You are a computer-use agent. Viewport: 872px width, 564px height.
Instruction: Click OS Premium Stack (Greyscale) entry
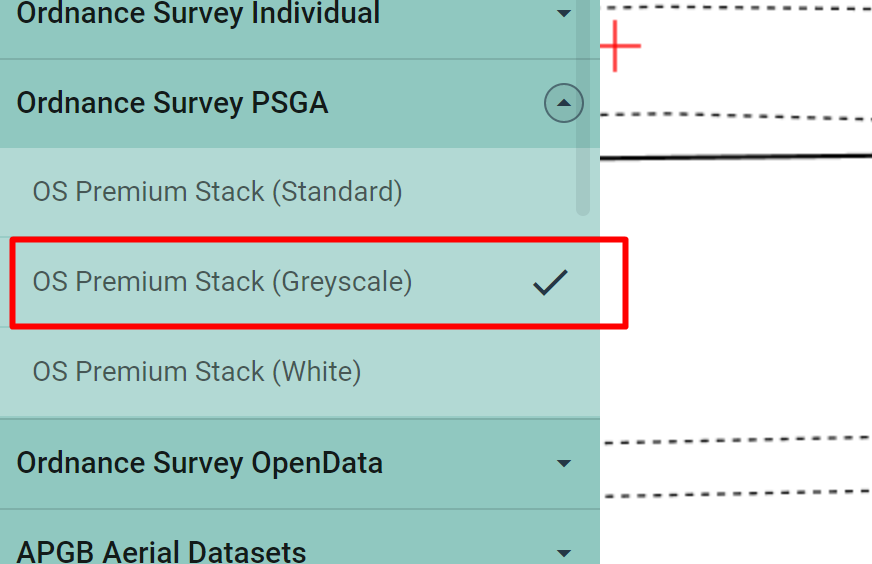(x=222, y=282)
